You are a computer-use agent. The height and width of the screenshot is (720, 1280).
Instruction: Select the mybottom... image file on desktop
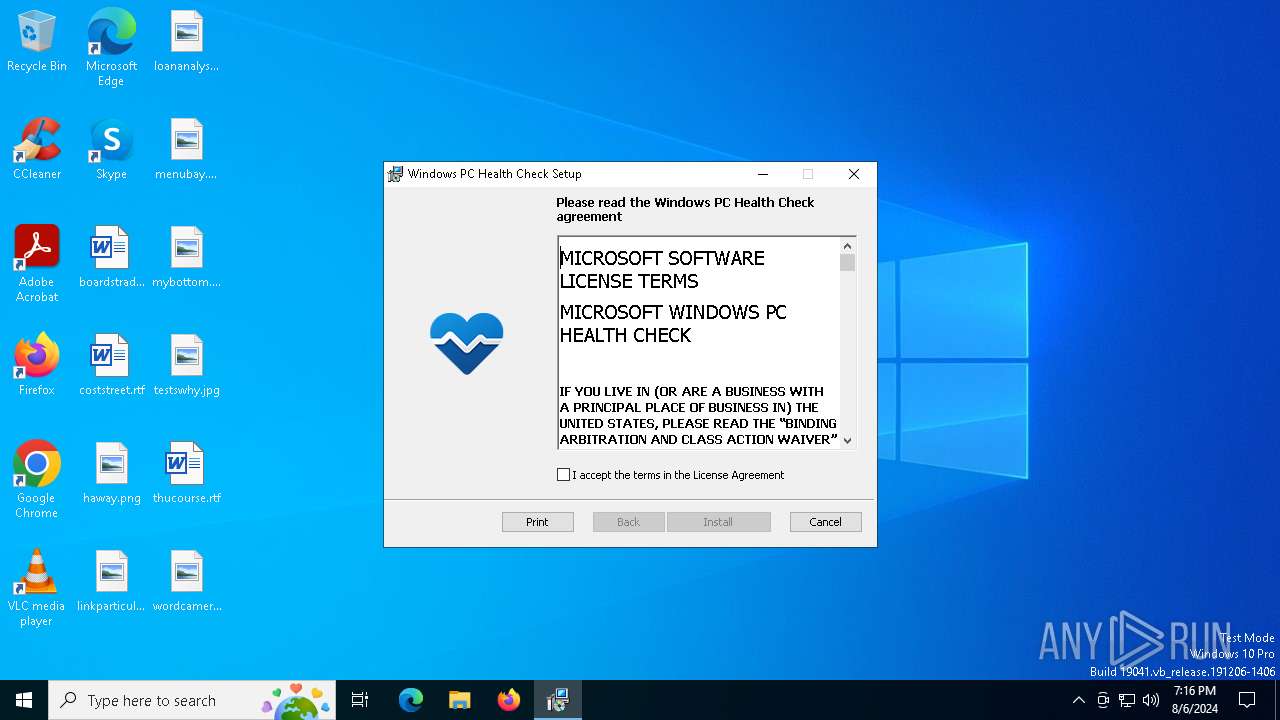click(x=187, y=258)
